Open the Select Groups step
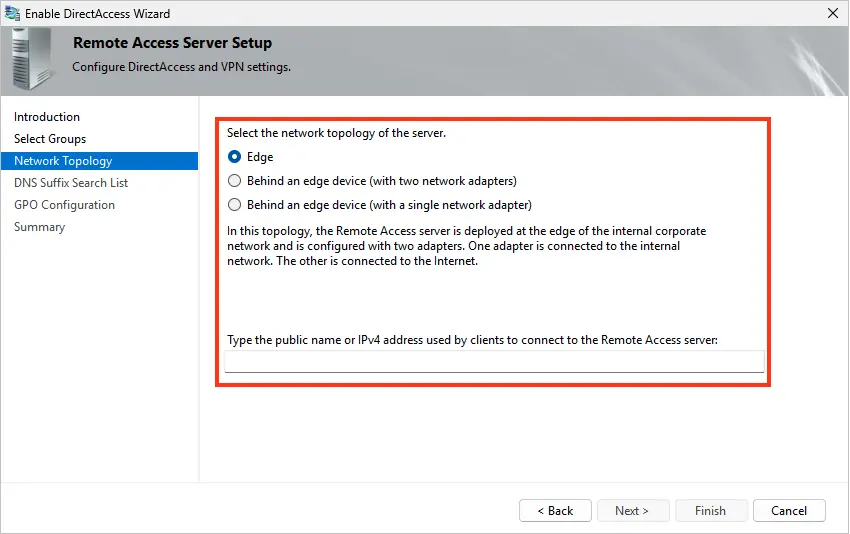Screen dimensions: 850x534 [x=50, y=139]
